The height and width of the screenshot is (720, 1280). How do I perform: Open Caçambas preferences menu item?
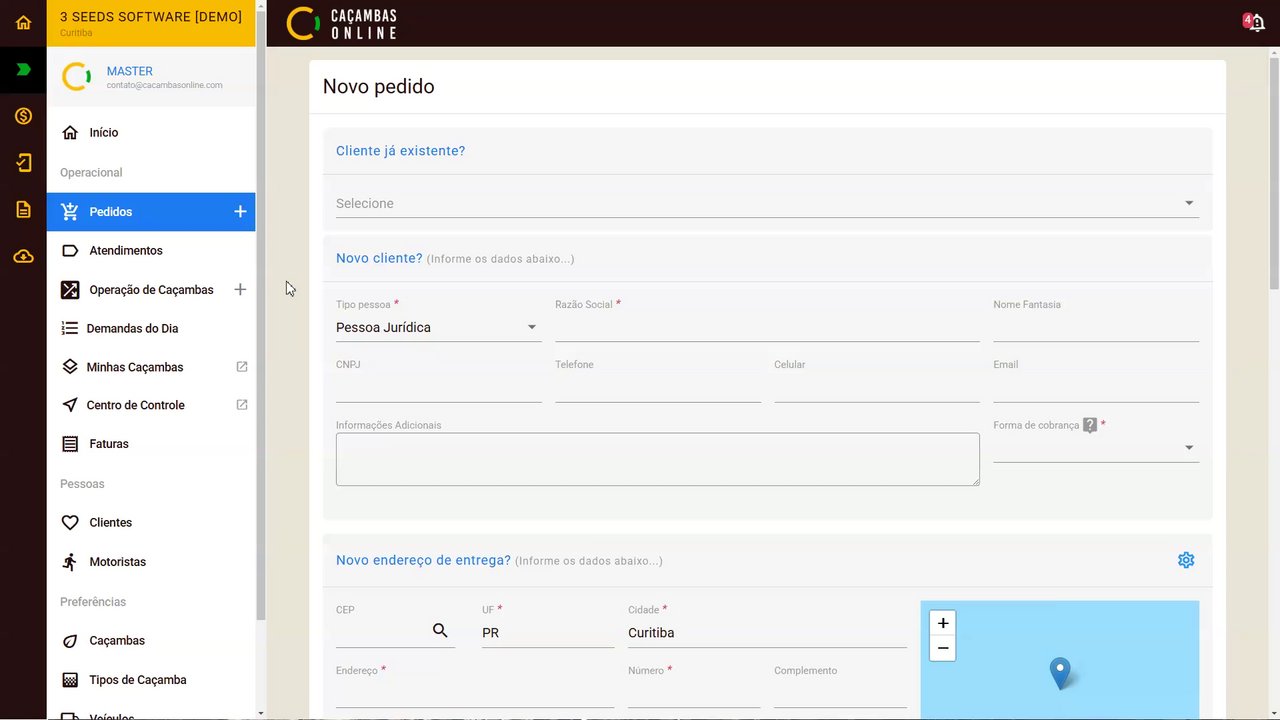pos(151,640)
